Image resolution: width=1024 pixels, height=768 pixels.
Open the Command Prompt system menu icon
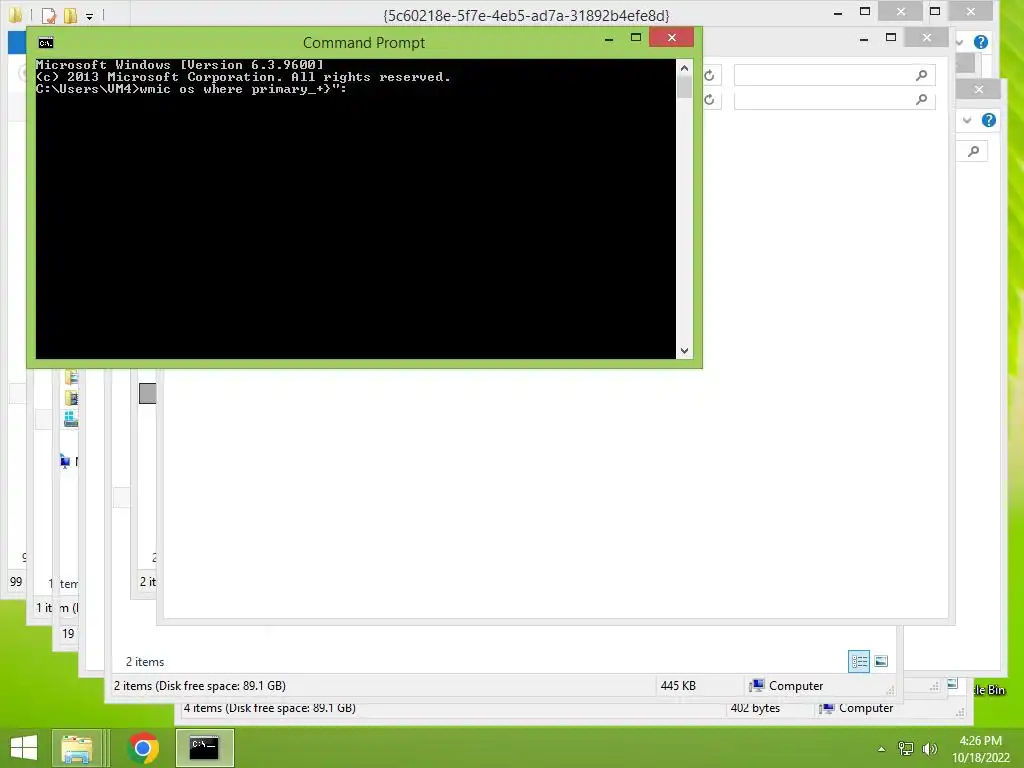(x=46, y=43)
